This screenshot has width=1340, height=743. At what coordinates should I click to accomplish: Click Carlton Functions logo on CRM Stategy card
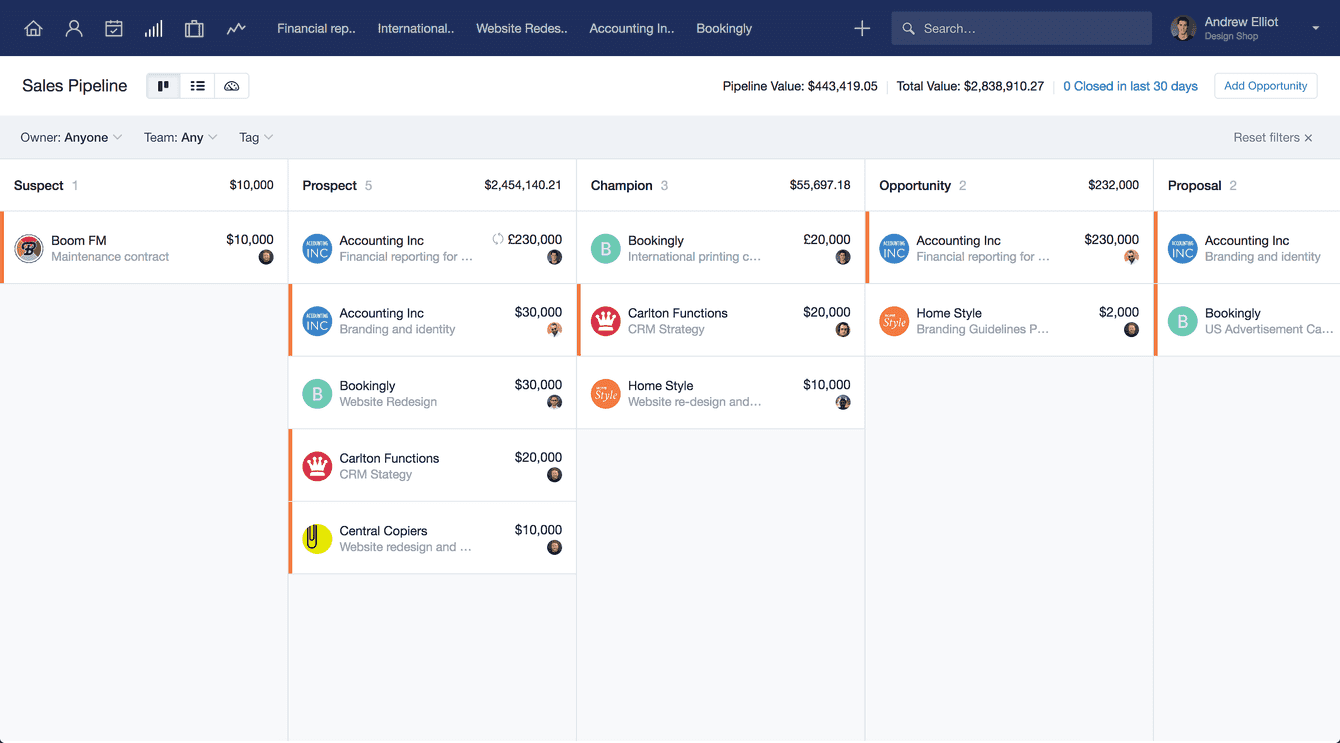[317, 466]
